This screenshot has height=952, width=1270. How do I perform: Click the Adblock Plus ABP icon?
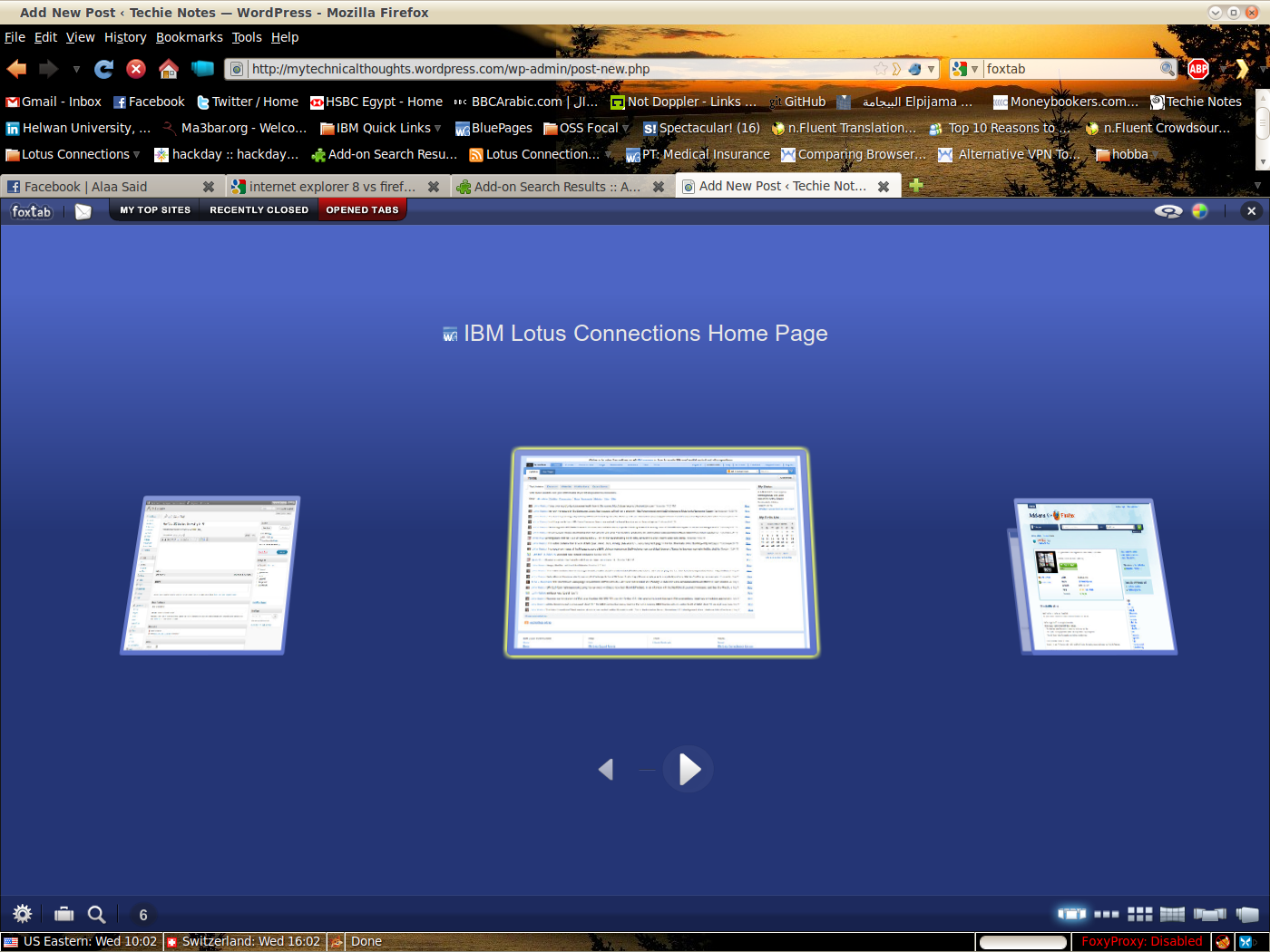pyautogui.click(x=1198, y=69)
